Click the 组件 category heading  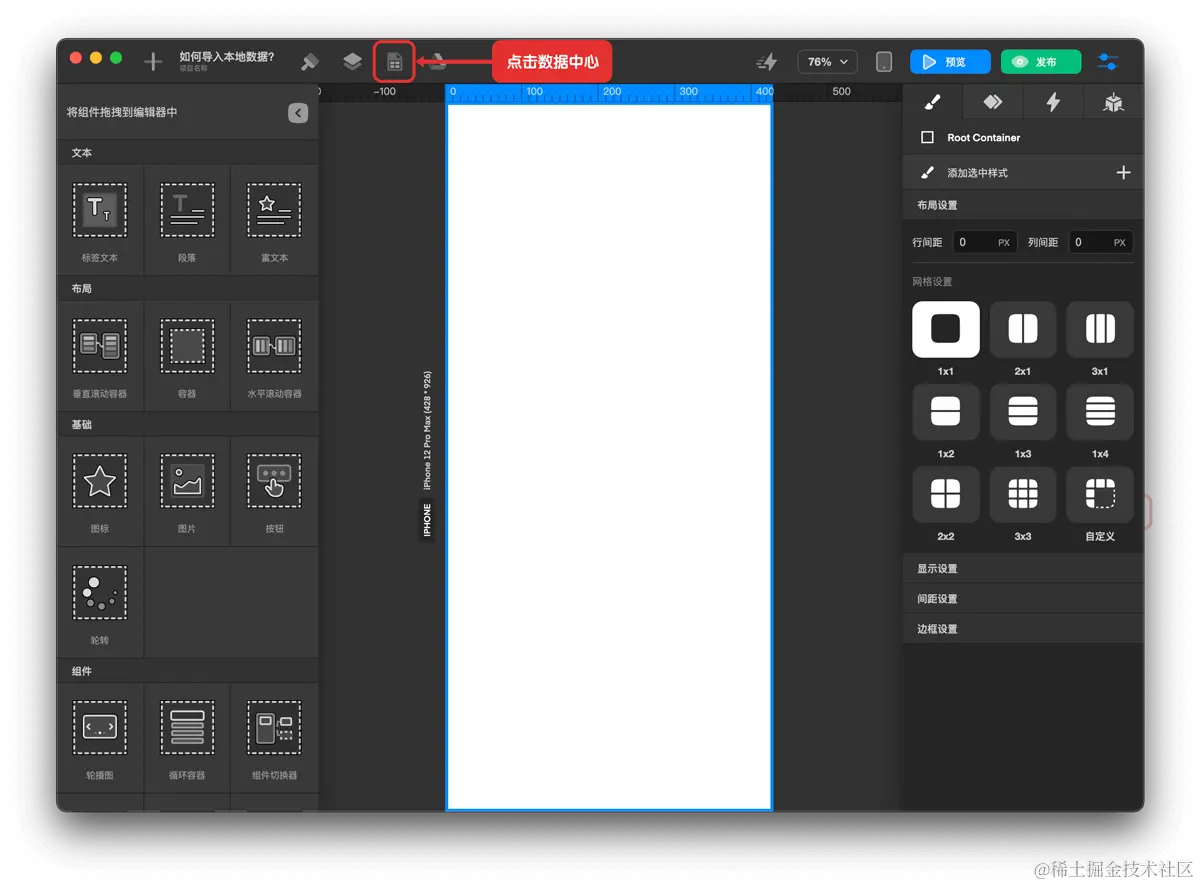(x=82, y=671)
